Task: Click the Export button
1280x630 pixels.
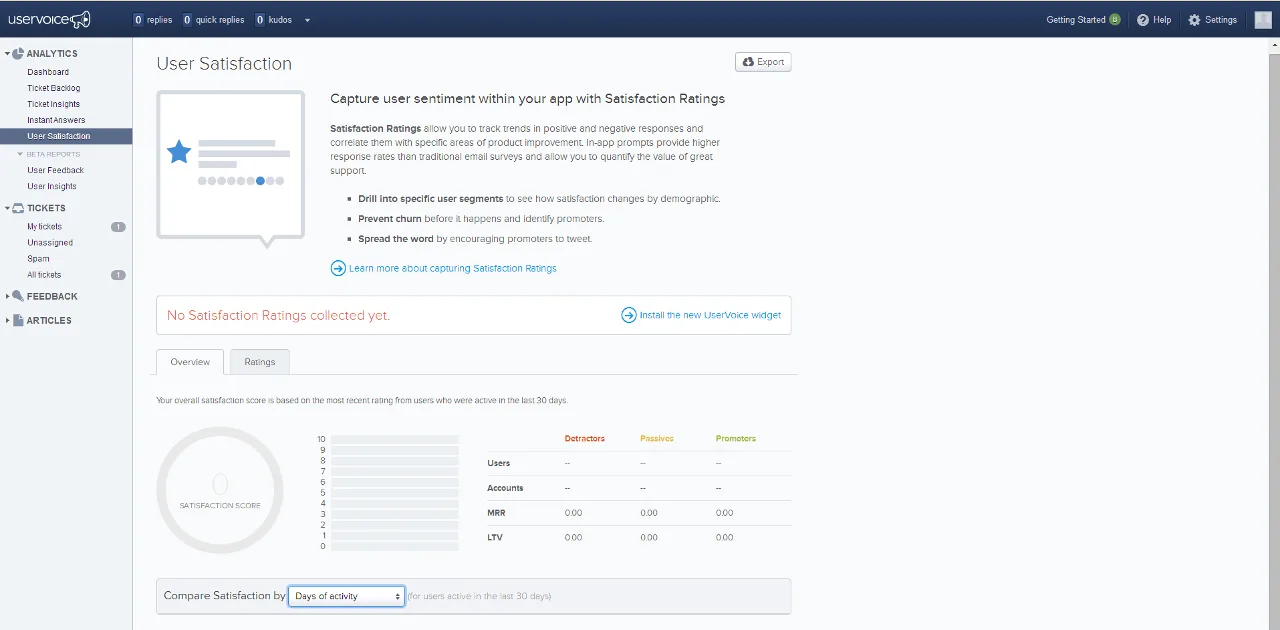Action: click(x=763, y=62)
